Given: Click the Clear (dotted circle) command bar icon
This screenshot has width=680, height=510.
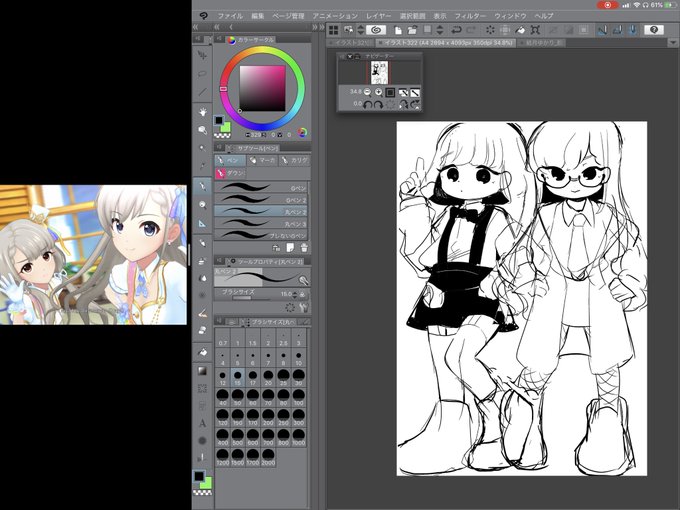Looking at the screenshot, I should coord(490,30).
